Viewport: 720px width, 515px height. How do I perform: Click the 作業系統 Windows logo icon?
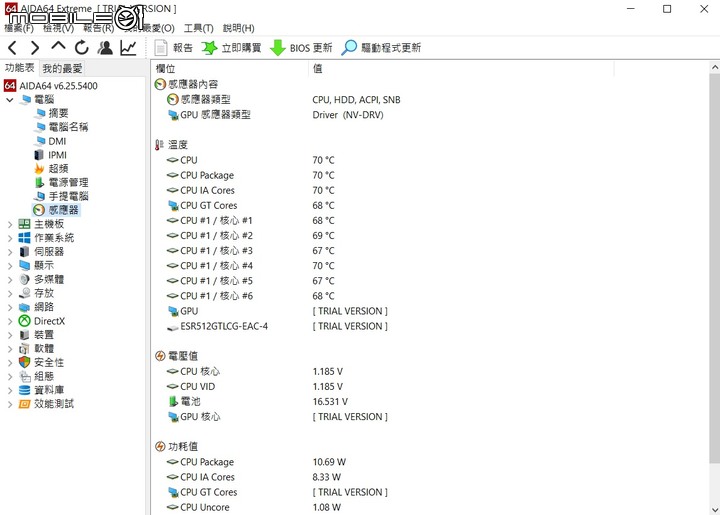[24, 238]
